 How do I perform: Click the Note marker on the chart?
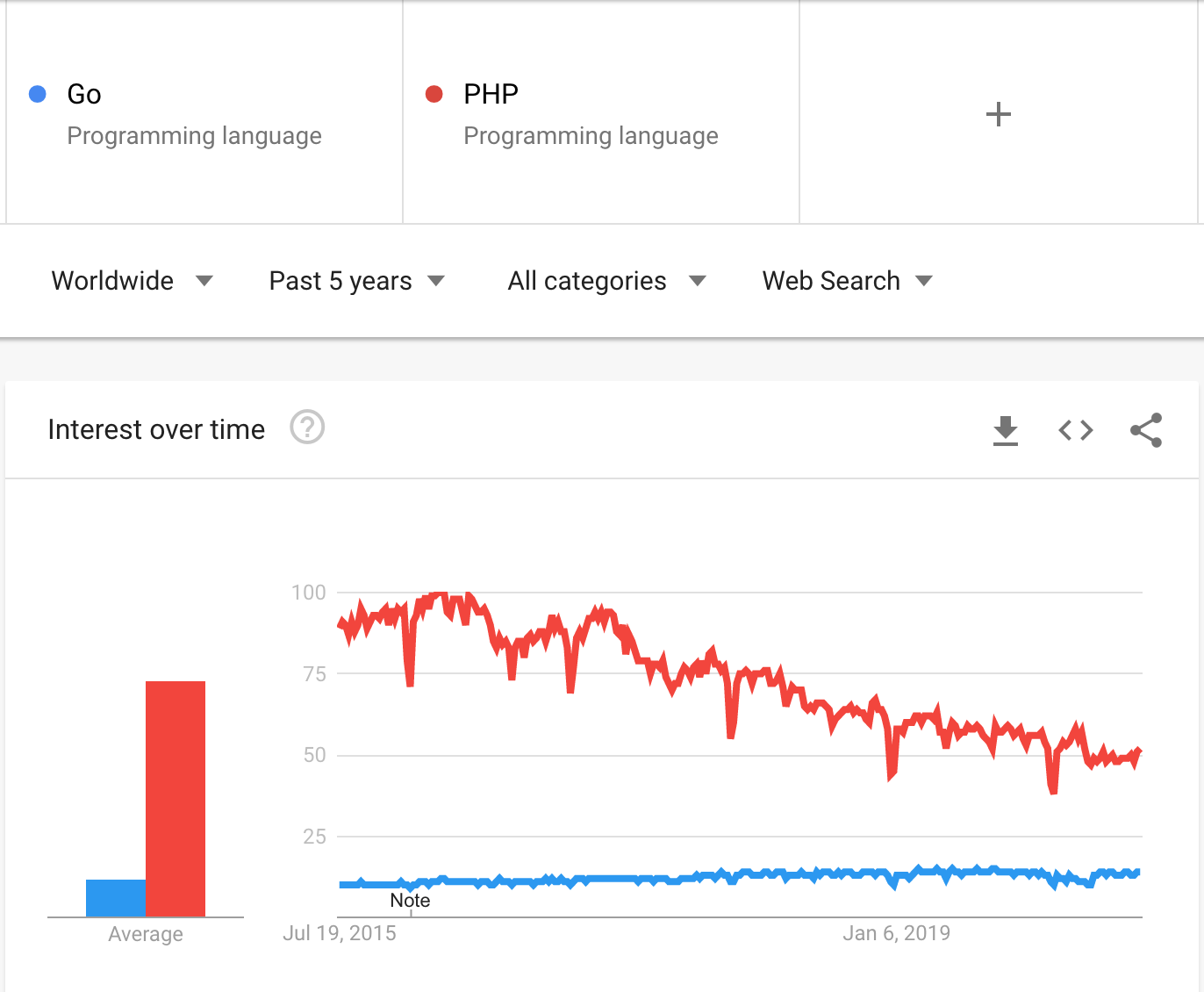point(410,901)
